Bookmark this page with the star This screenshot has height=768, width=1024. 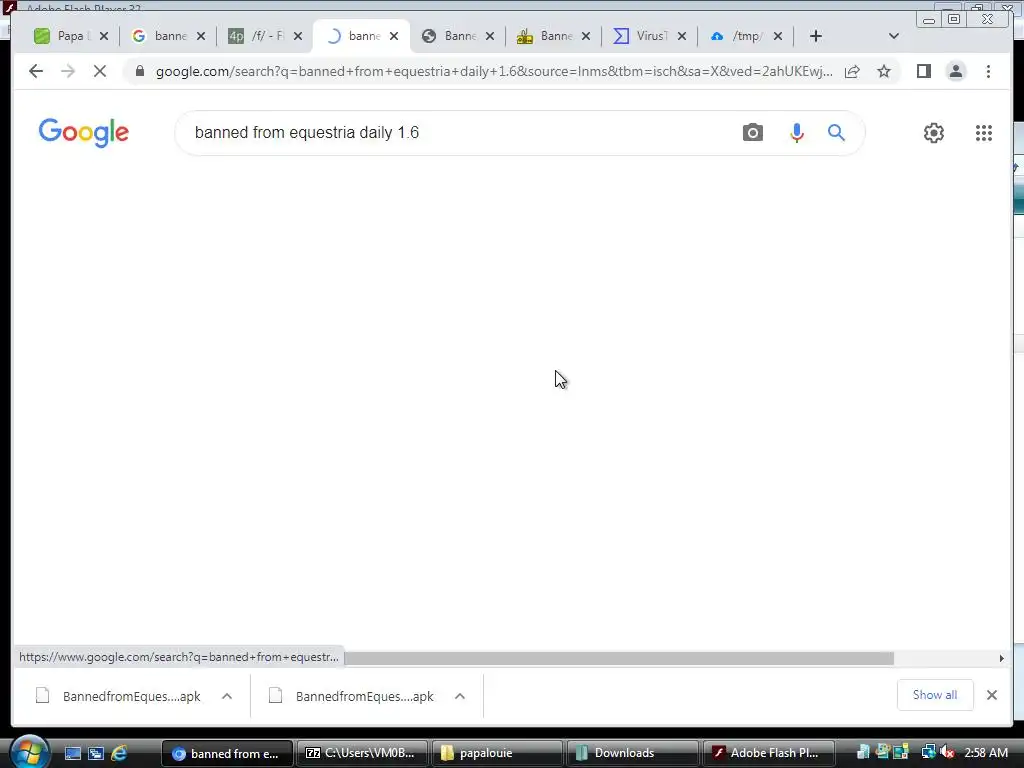[x=884, y=71]
